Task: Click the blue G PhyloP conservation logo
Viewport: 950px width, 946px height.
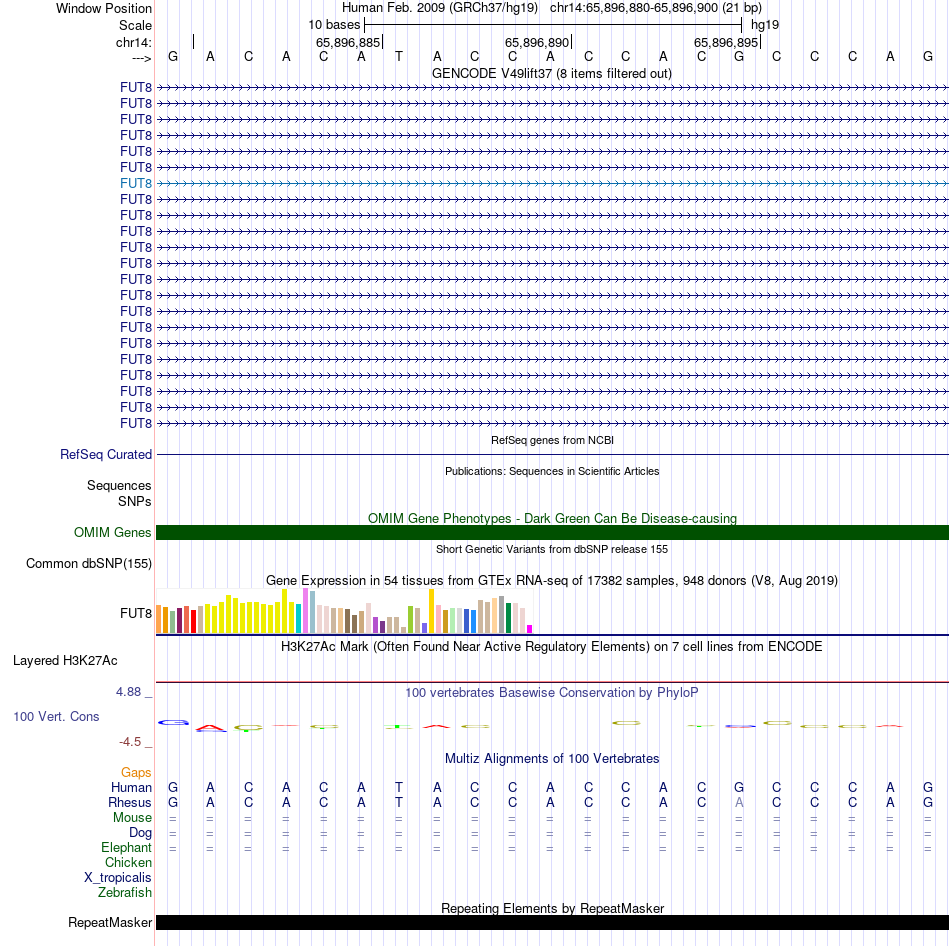Action: [173, 722]
